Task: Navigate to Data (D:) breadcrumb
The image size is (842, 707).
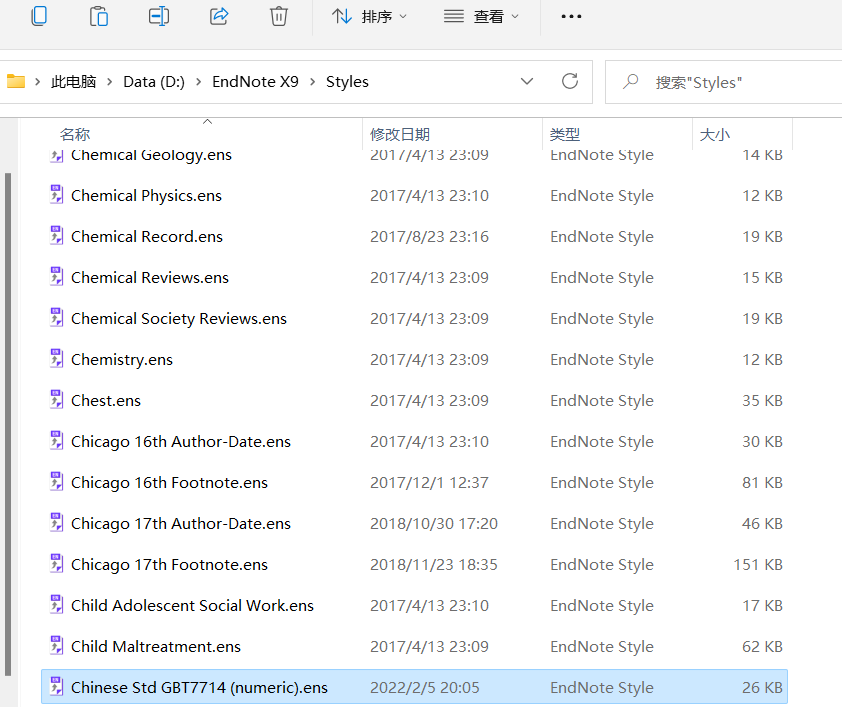Action: tap(154, 82)
